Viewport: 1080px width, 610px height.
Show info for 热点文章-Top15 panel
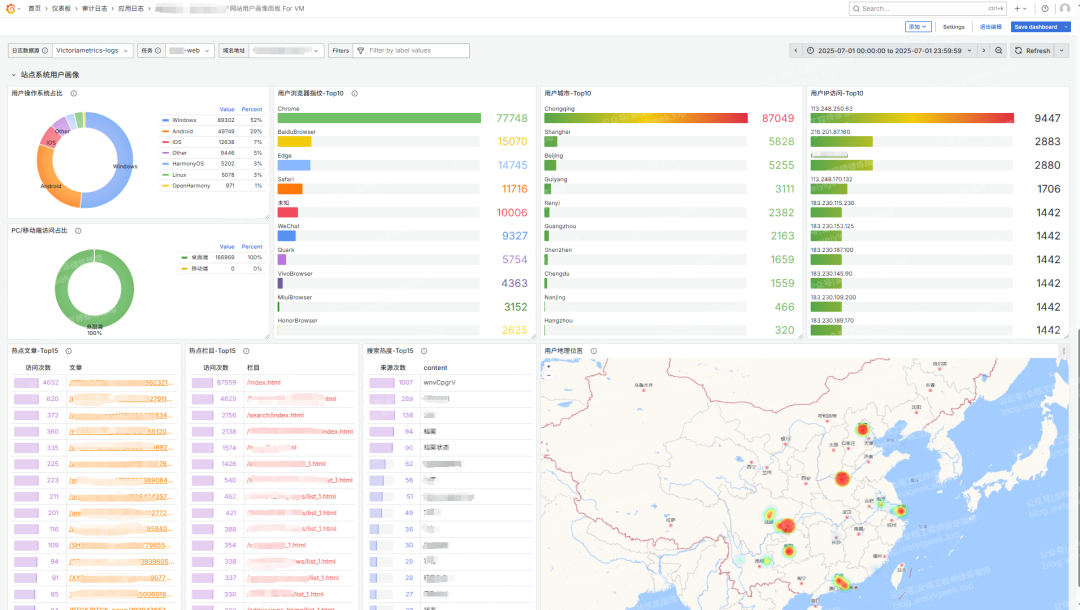pyautogui.click(x=69, y=350)
